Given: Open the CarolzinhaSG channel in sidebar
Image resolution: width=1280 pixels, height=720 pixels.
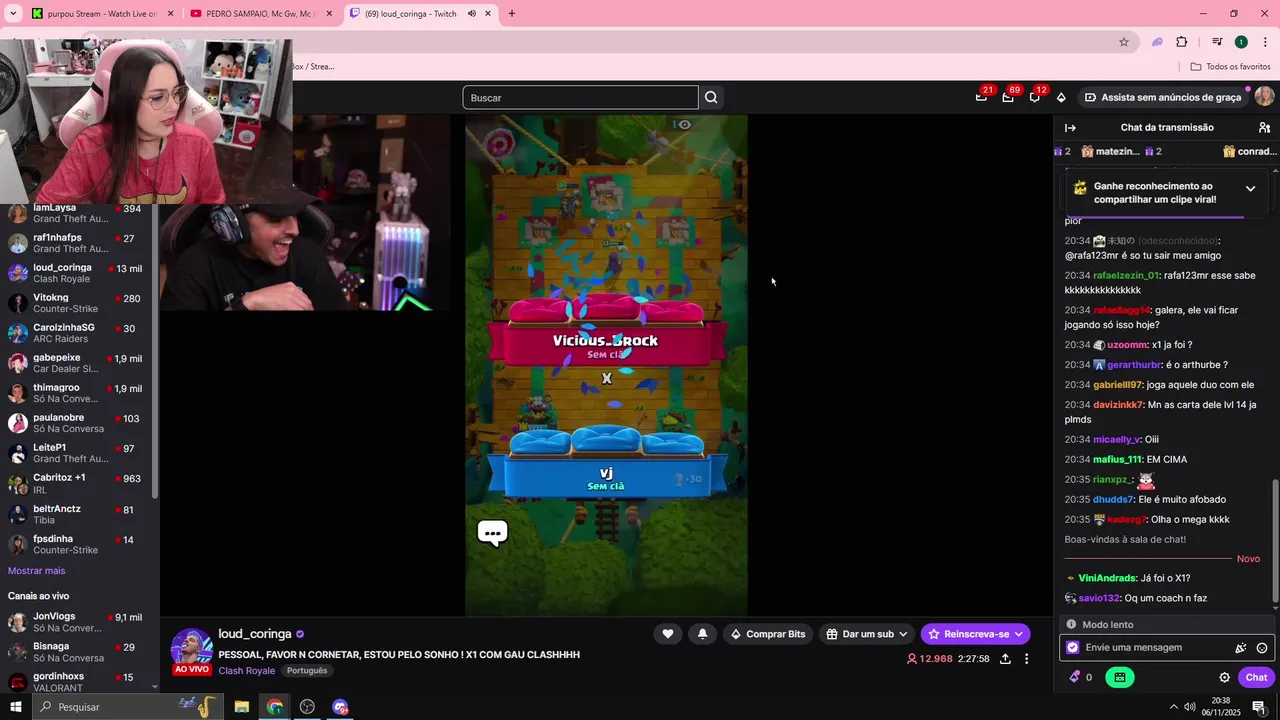Looking at the screenshot, I should point(76,333).
